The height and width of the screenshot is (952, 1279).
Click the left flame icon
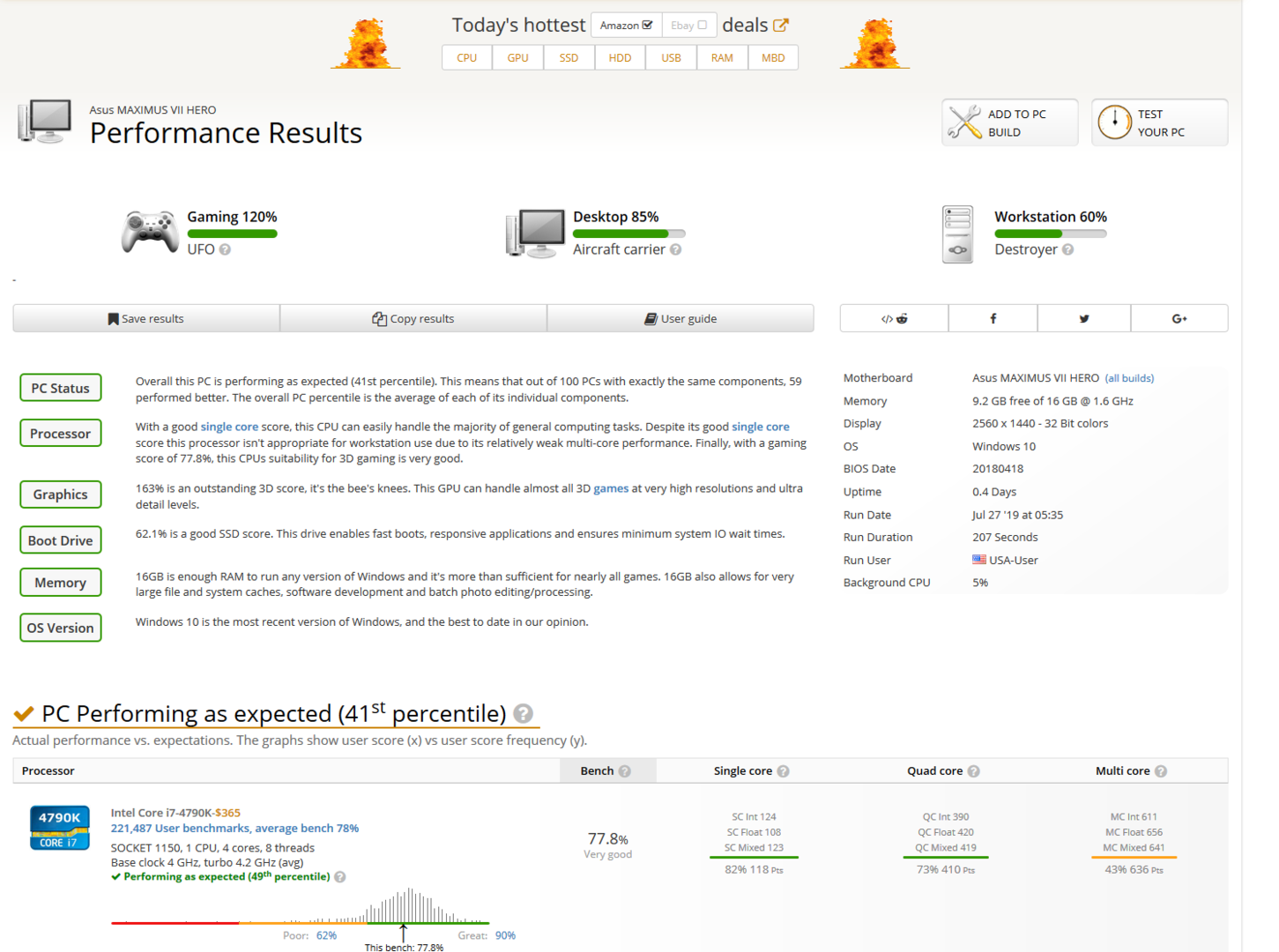point(365,43)
